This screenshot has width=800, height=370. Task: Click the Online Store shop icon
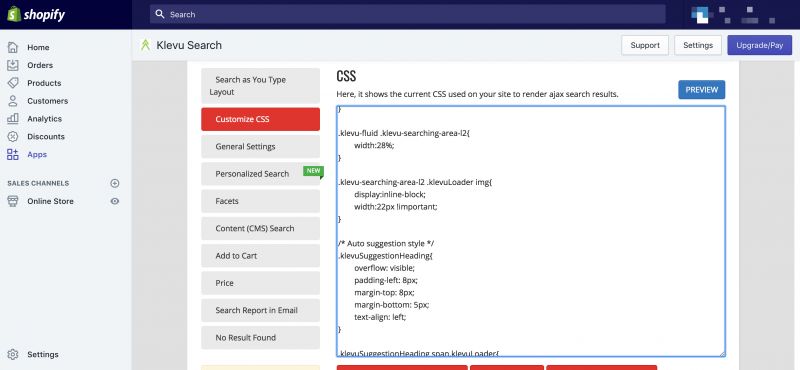point(13,201)
